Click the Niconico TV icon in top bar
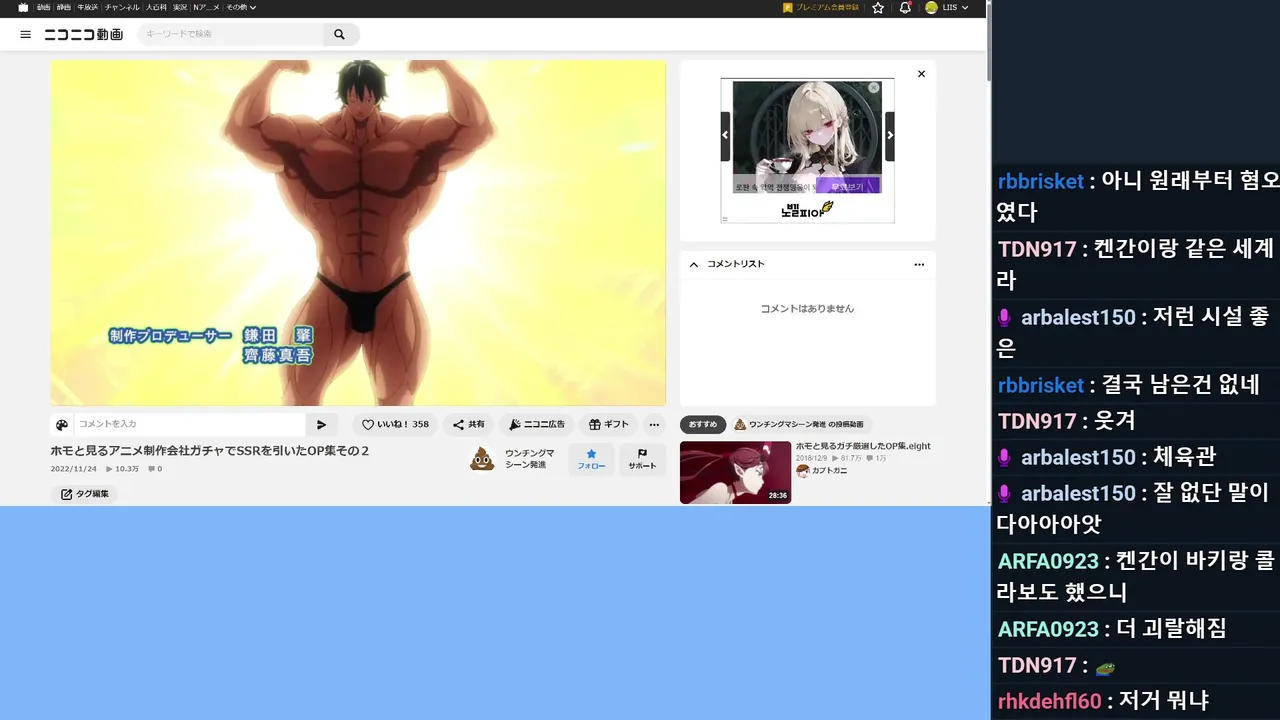1280x720 pixels. click(x=23, y=7)
